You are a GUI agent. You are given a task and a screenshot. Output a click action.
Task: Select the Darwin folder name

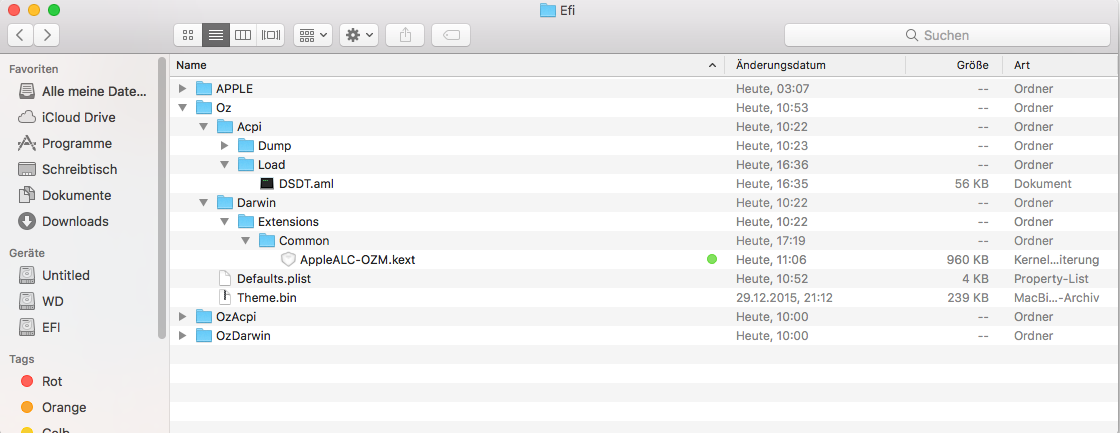coord(256,202)
